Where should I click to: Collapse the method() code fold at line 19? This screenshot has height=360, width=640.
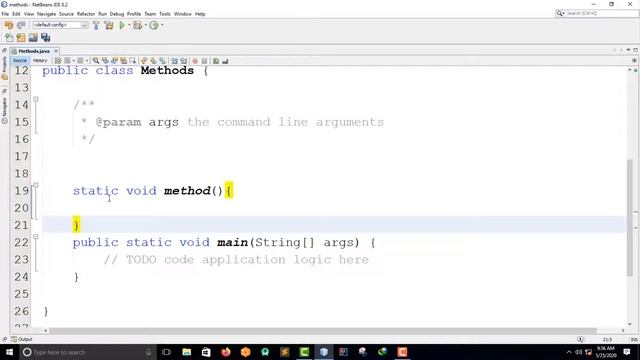coord(36,185)
